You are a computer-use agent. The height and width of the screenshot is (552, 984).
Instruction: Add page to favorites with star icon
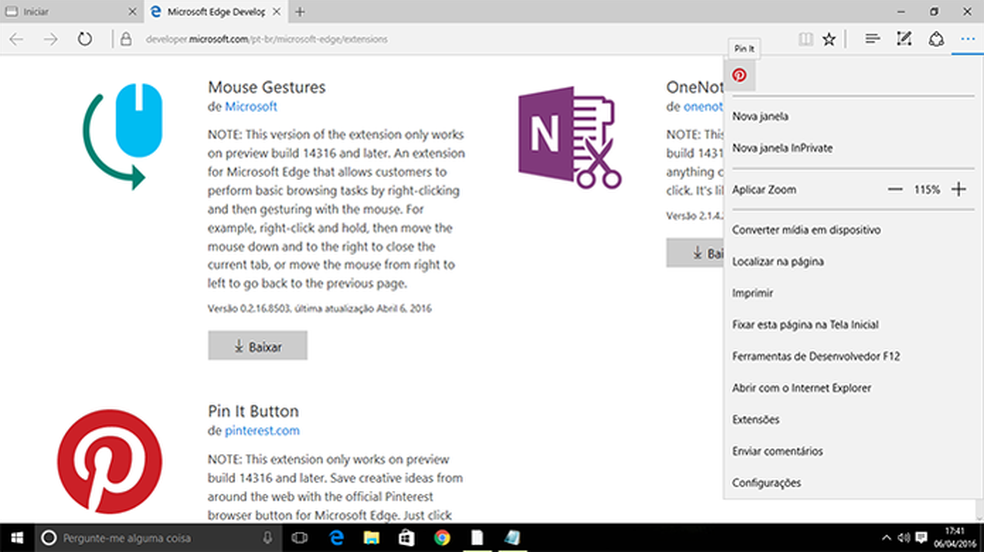coord(829,40)
